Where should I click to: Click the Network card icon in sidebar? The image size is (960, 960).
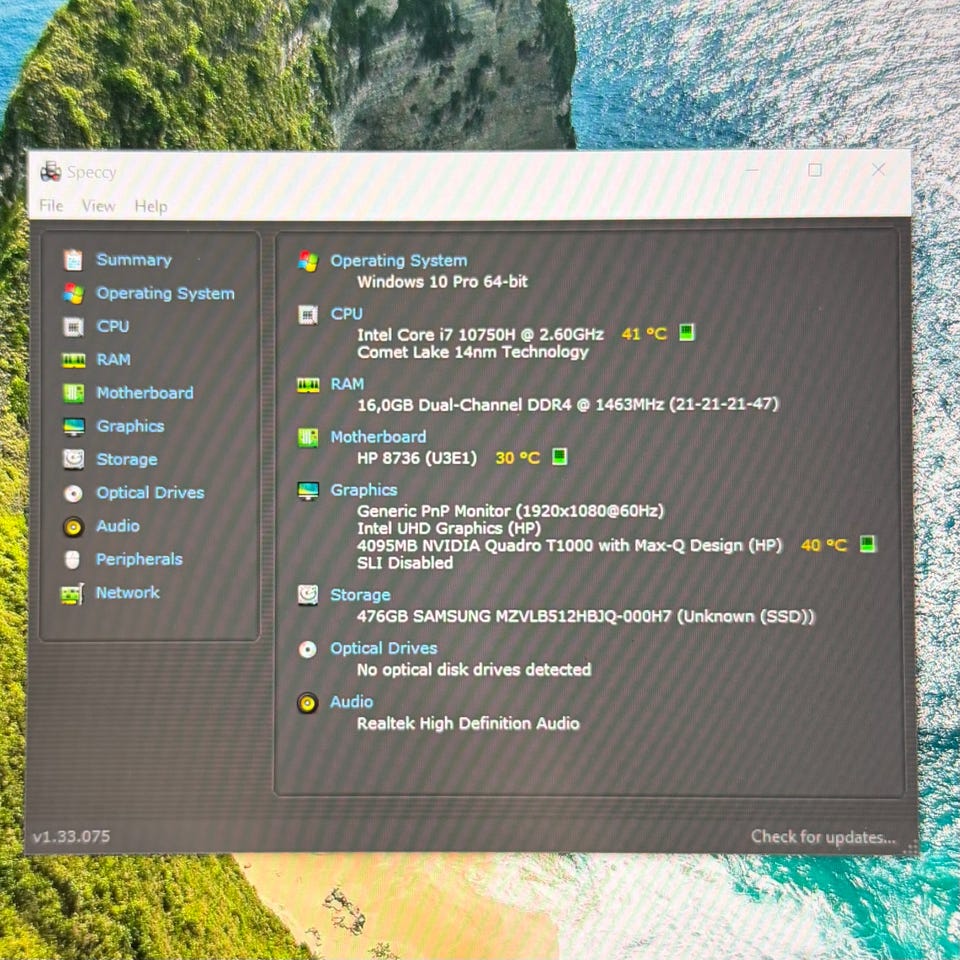tap(72, 593)
